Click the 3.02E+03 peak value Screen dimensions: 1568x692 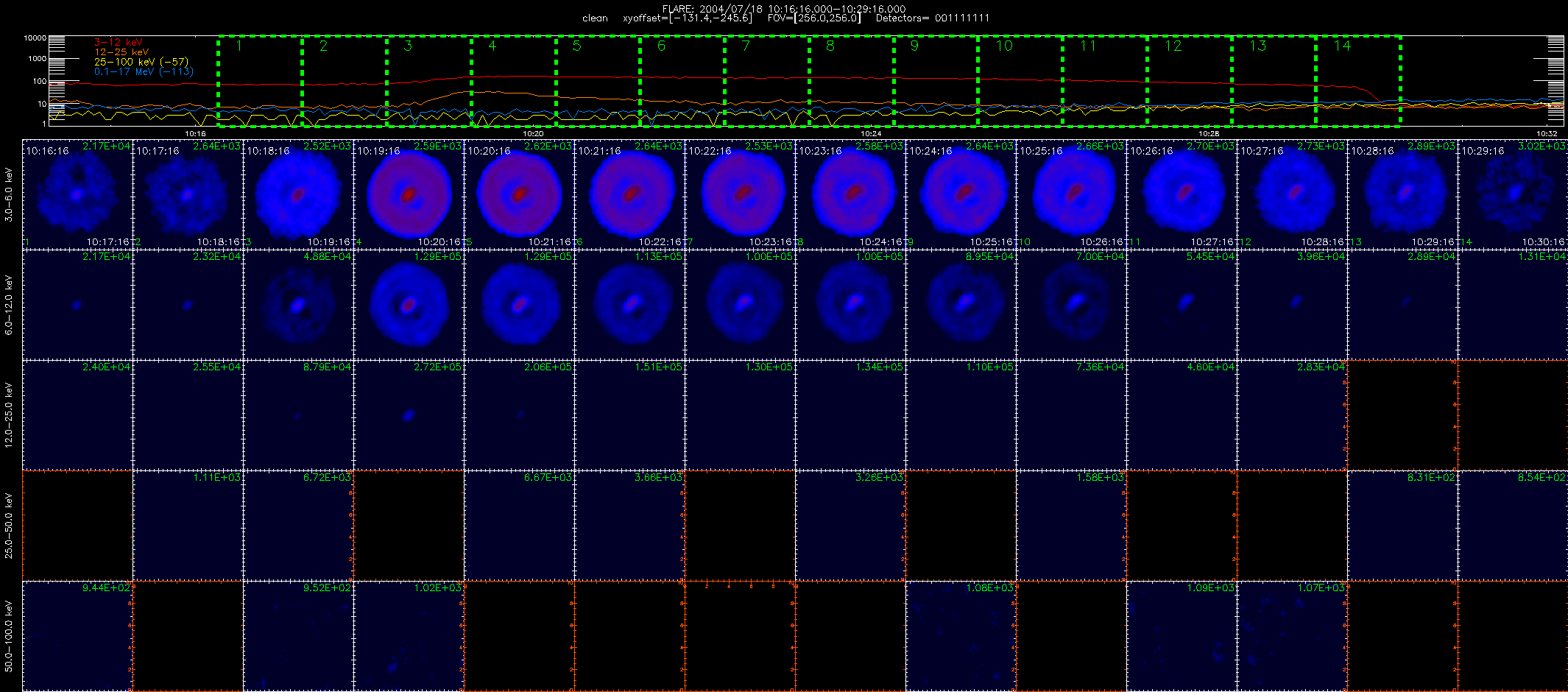pyautogui.click(x=1541, y=146)
